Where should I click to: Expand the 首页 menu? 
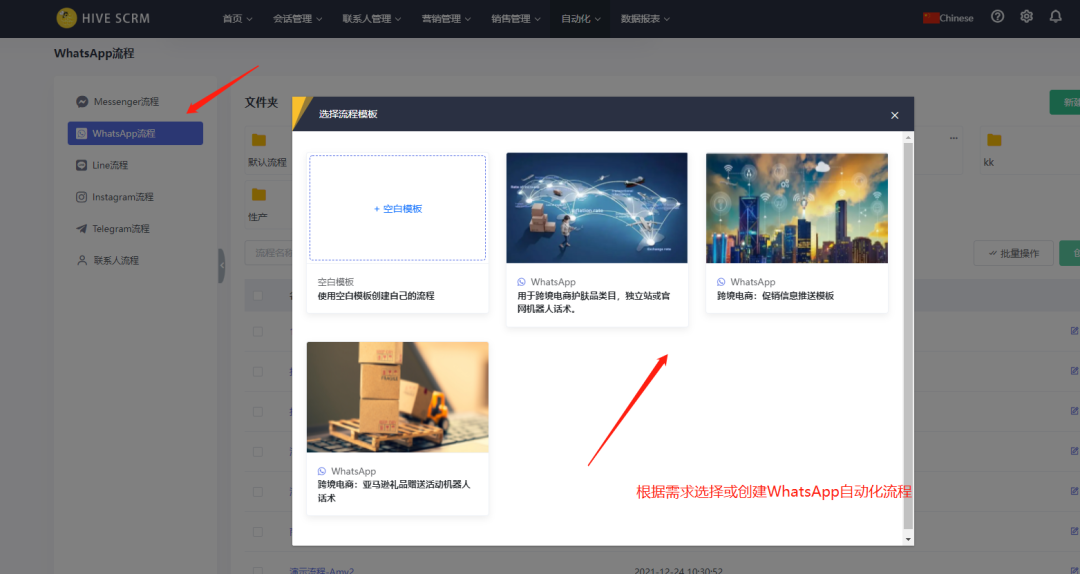point(238,19)
